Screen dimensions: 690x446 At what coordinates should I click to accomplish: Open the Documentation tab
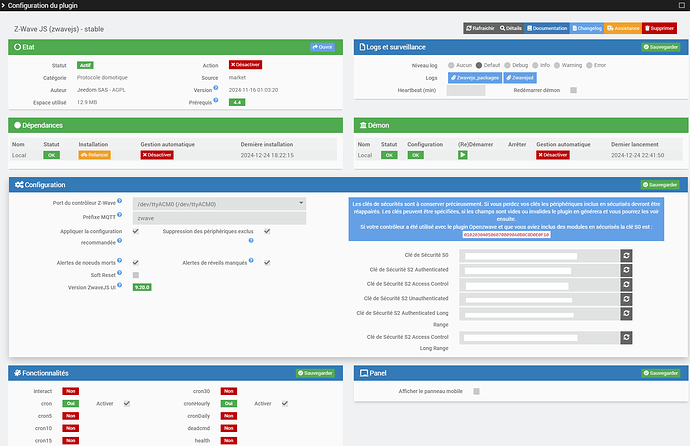[x=547, y=28]
